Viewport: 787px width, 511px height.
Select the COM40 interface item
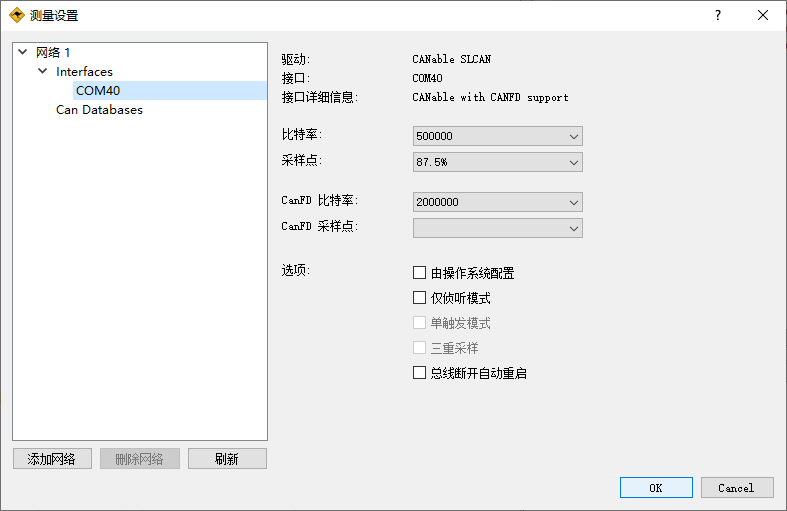click(x=98, y=91)
